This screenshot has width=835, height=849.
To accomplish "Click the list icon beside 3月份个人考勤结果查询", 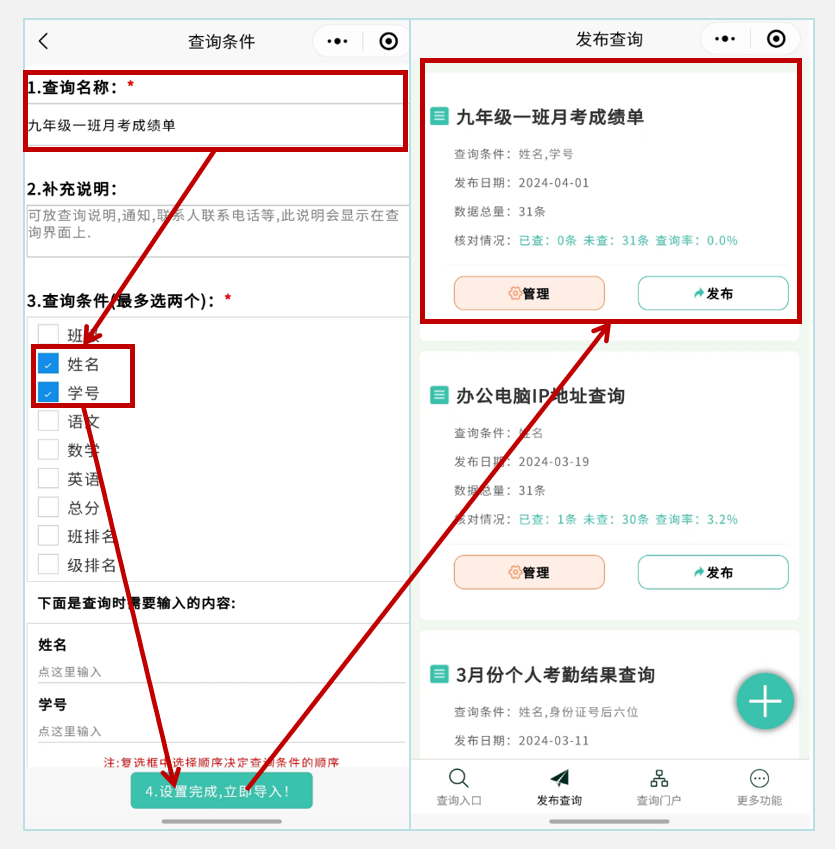I will (439, 674).
